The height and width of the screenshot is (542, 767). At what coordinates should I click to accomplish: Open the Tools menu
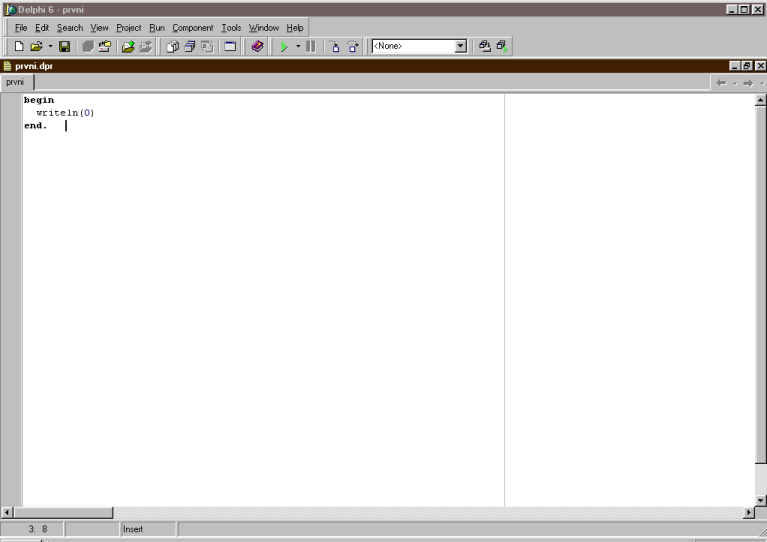[231, 28]
